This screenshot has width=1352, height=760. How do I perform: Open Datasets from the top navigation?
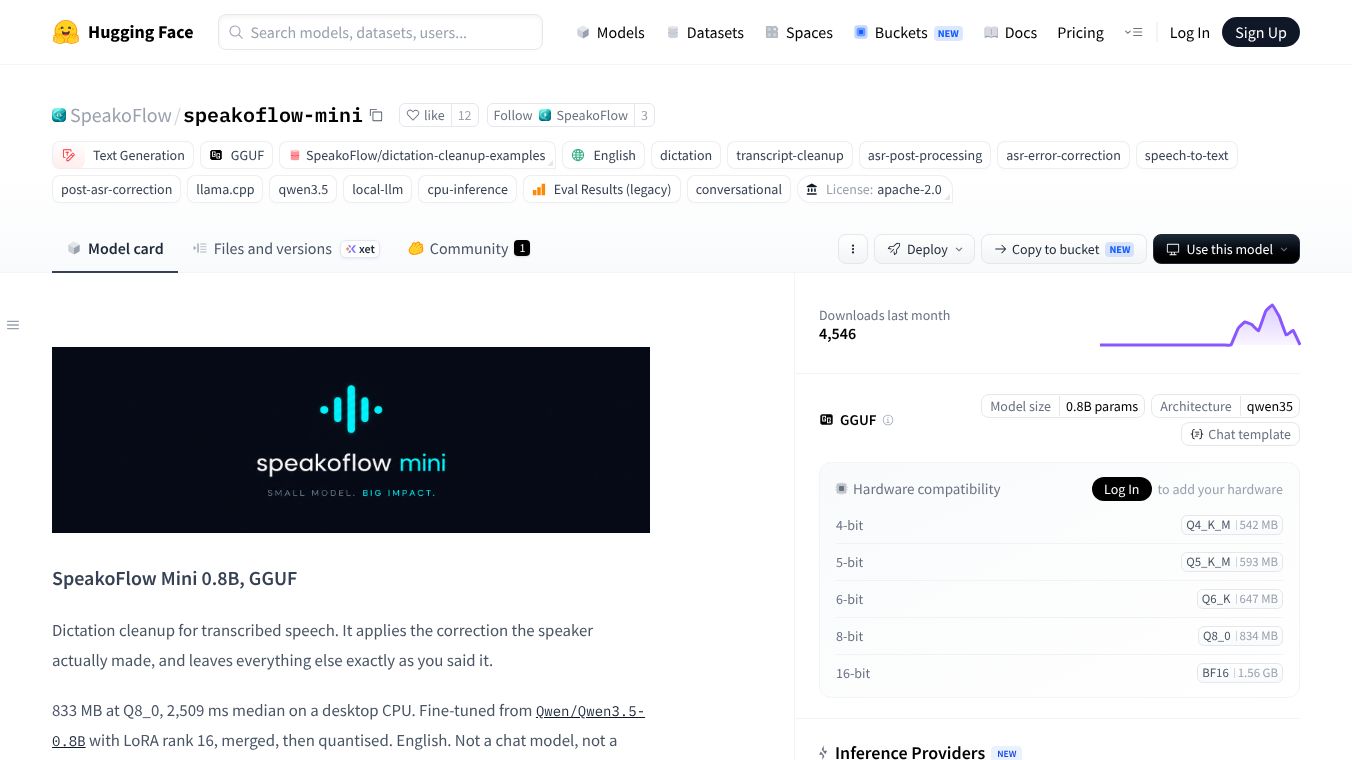(704, 32)
